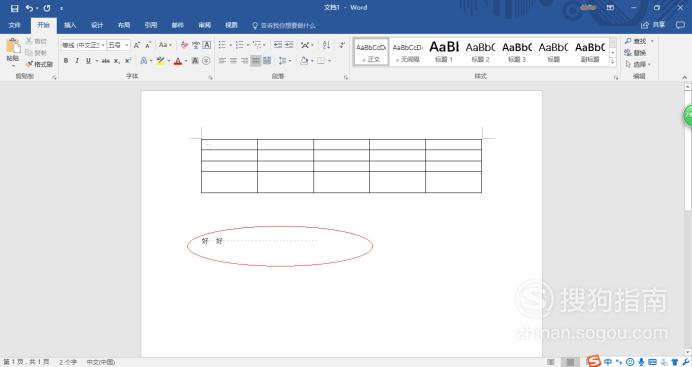This screenshot has height=367, width=692.
Task: Show paragraph marks with the pilcrow icon
Action: click(x=342, y=45)
